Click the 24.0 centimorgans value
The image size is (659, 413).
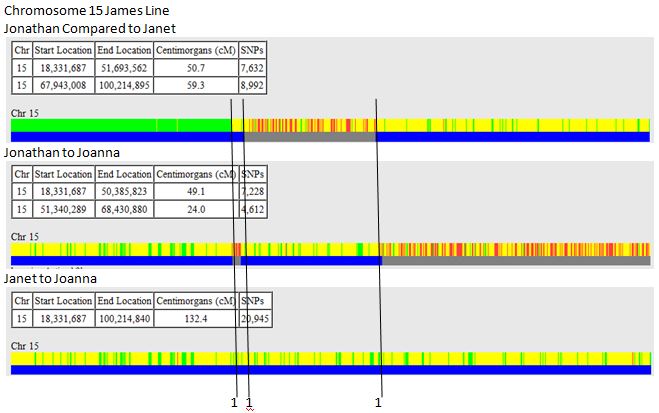click(x=196, y=209)
